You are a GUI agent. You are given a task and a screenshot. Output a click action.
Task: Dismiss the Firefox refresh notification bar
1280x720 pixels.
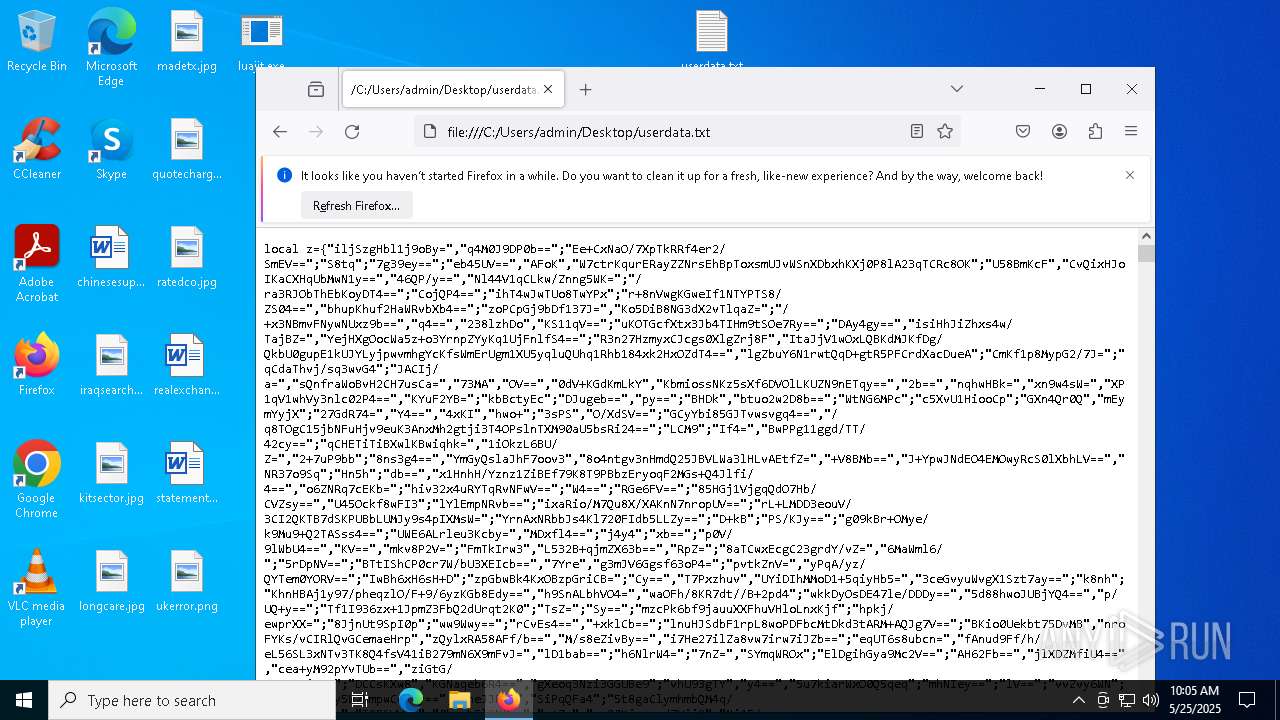pos(1130,175)
